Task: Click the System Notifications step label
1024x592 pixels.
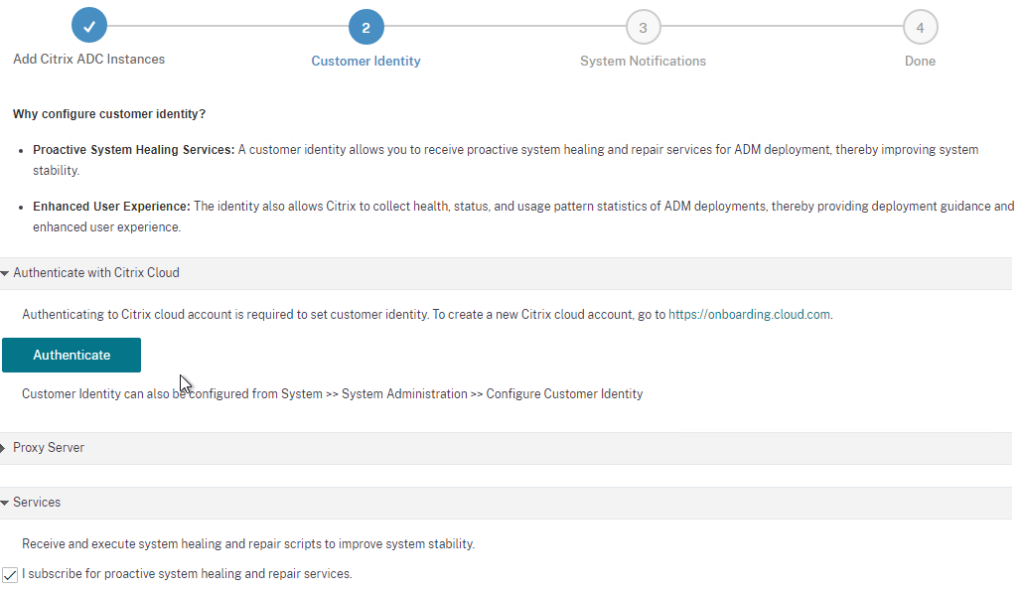Action: click(x=643, y=61)
